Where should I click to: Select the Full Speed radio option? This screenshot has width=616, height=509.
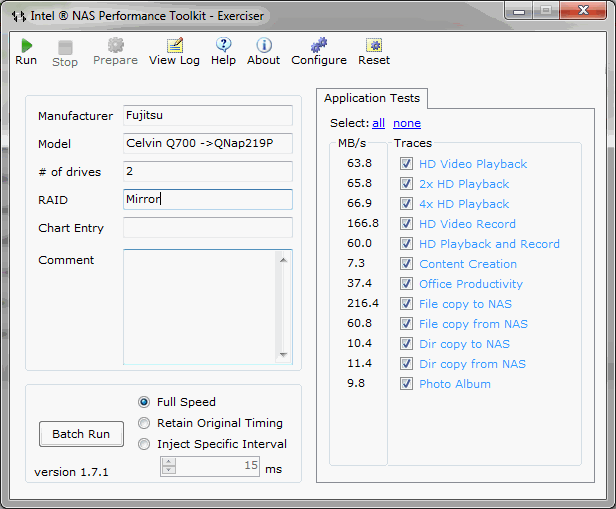(x=144, y=402)
